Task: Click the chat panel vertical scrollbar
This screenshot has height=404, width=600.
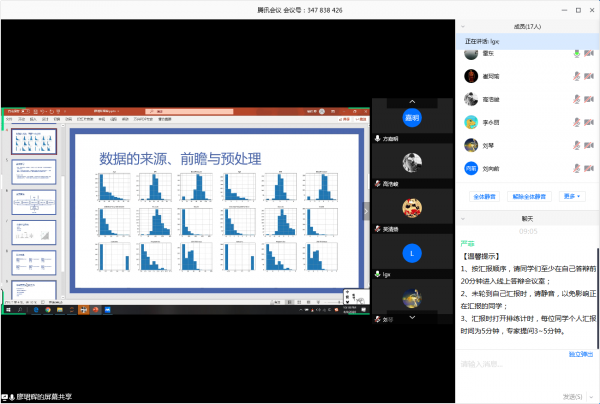Action: click(x=598, y=298)
